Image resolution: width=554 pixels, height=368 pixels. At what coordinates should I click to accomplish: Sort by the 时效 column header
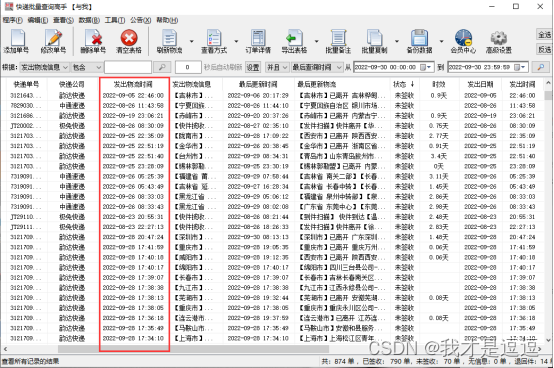[438, 84]
